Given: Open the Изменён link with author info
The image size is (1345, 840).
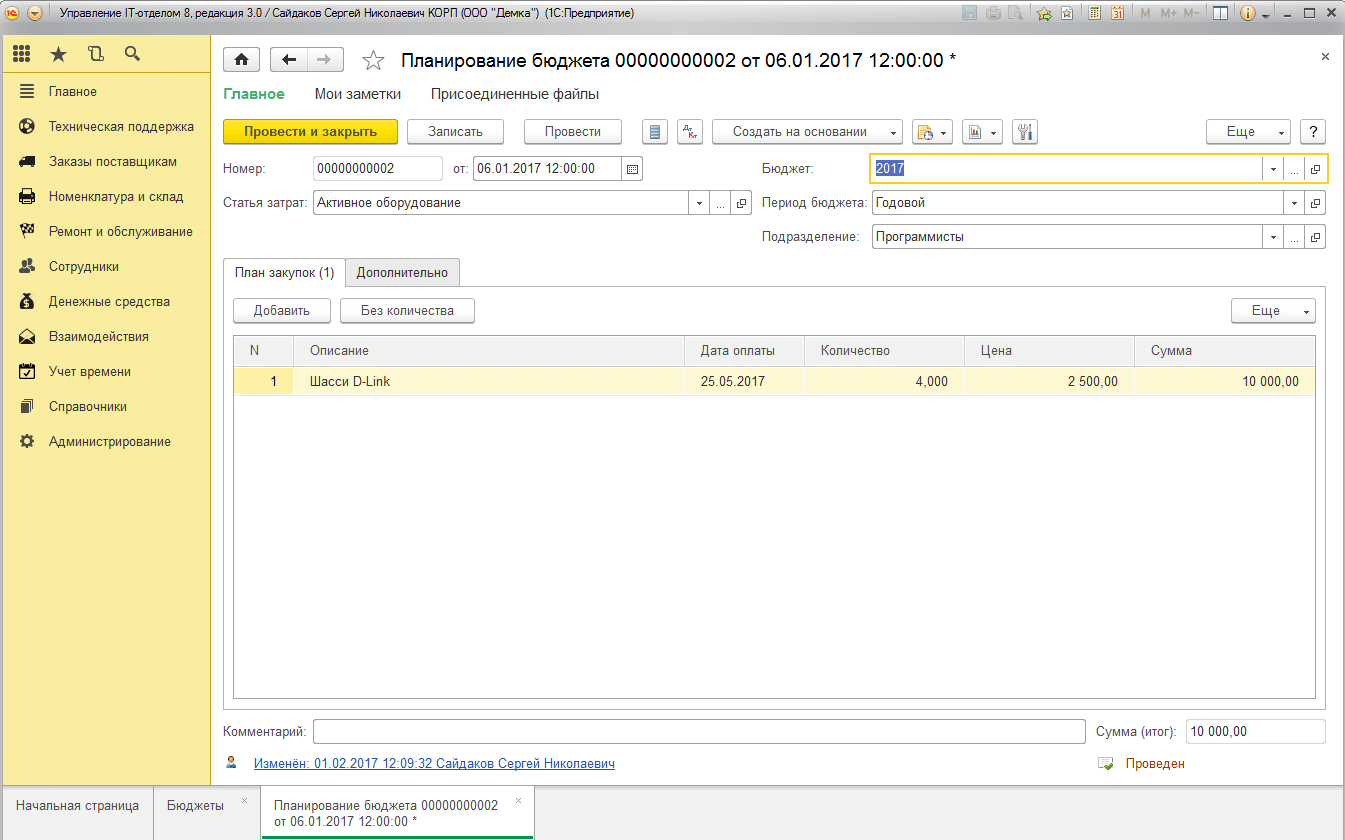Looking at the screenshot, I should point(434,764).
